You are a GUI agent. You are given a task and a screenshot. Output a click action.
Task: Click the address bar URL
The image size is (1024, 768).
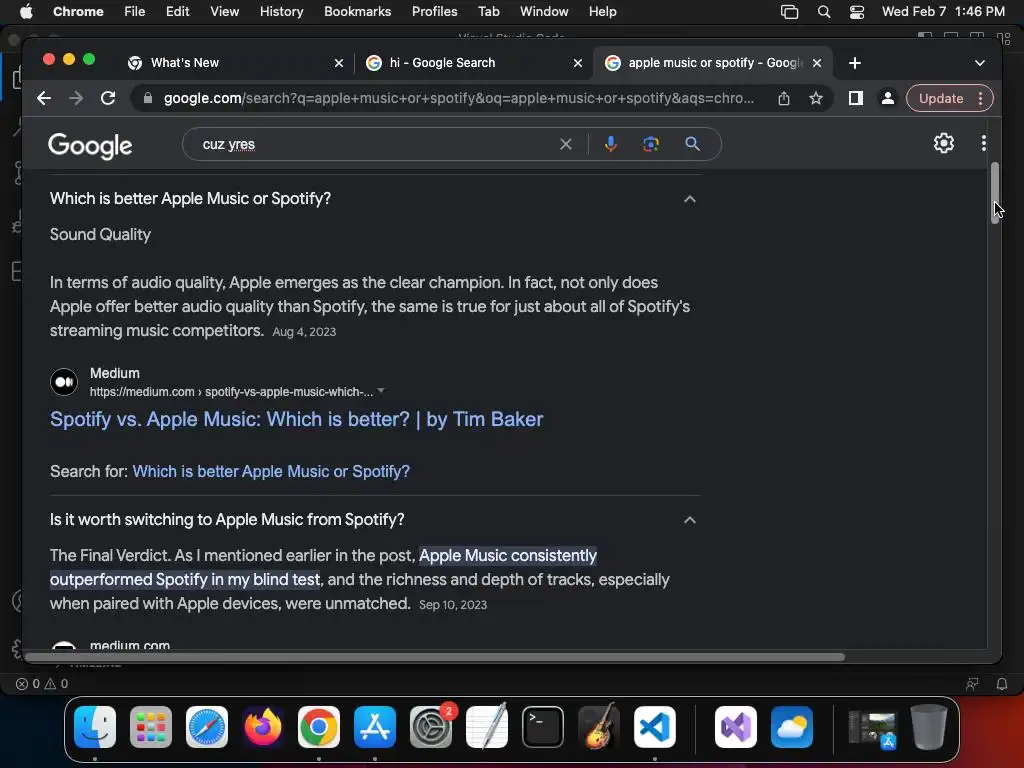click(x=458, y=99)
